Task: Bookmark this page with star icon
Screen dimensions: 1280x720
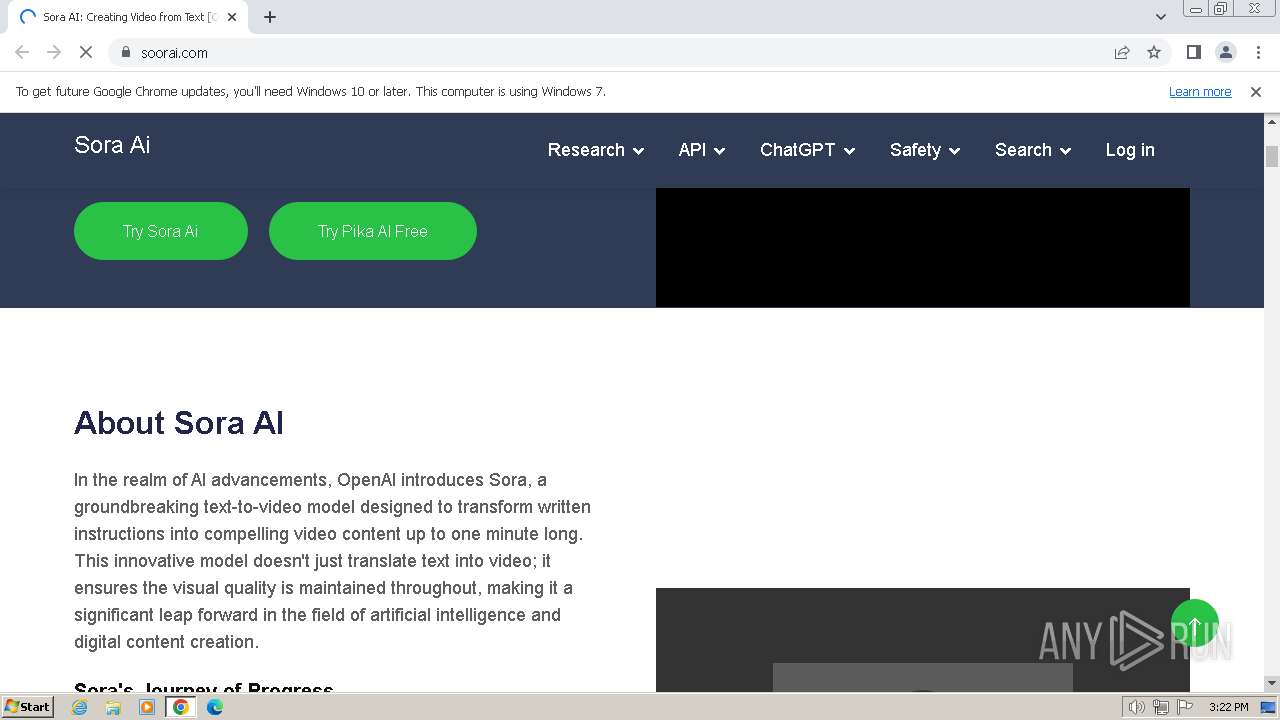Action: click(1154, 52)
